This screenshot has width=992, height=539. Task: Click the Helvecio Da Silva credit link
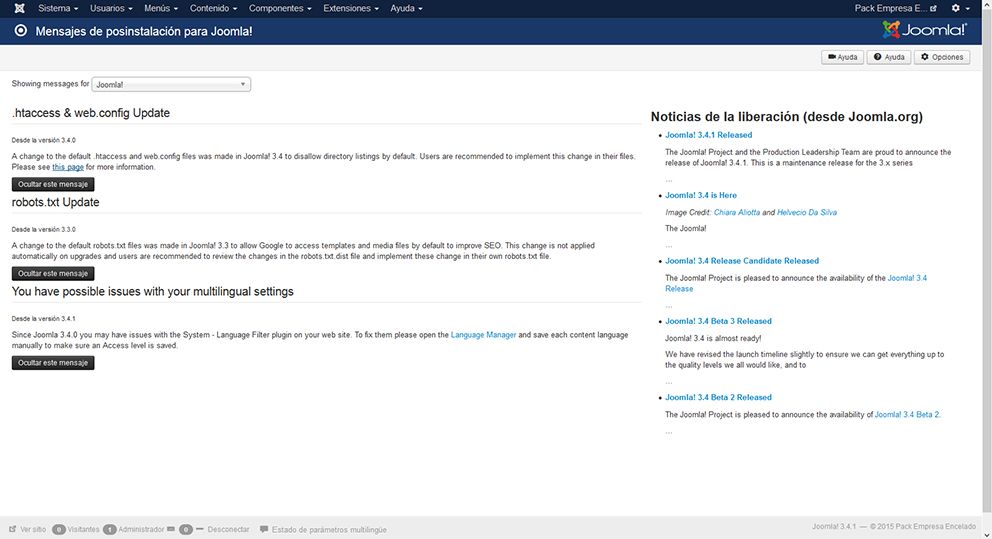click(x=807, y=212)
